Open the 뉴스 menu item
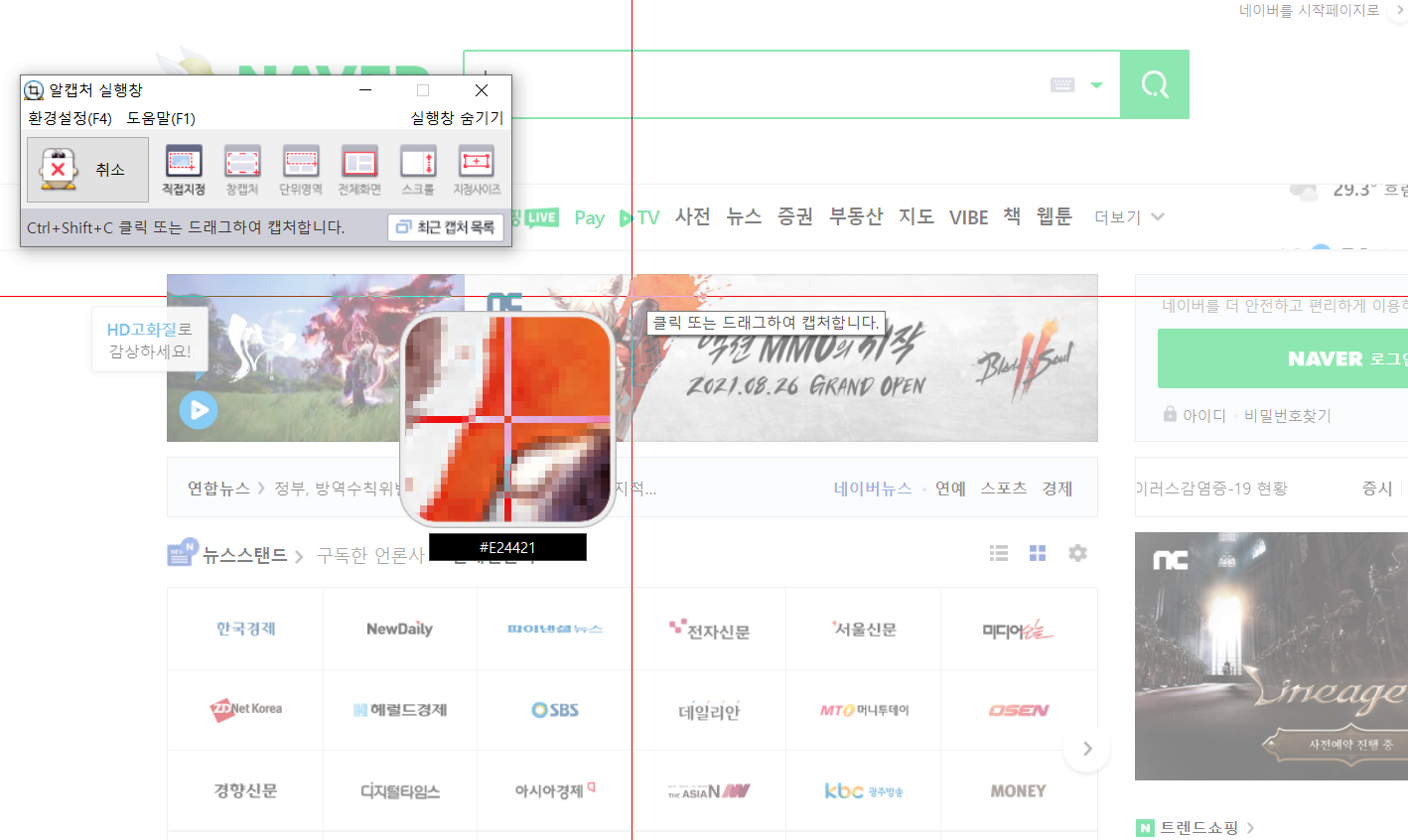This screenshot has height=840, width=1408. click(x=744, y=216)
